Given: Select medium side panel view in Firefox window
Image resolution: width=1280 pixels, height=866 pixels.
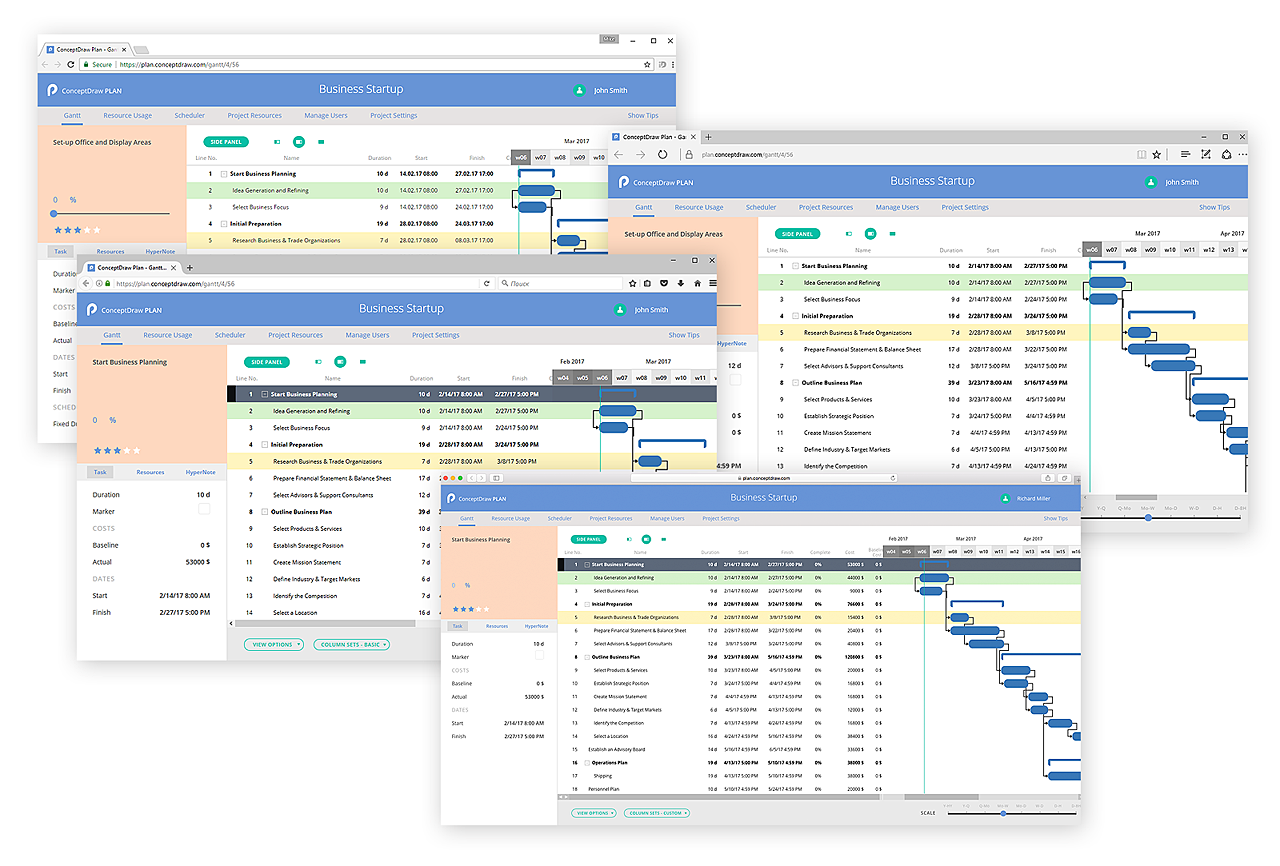Looking at the screenshot, I should coord(340,362).
